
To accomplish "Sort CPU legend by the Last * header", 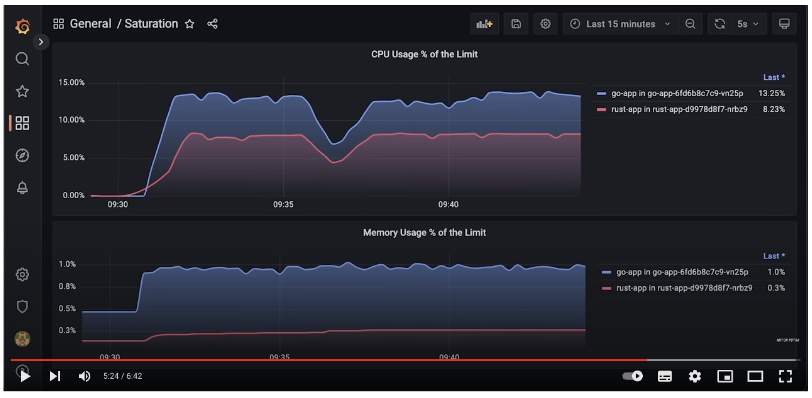I will point(774,77).
